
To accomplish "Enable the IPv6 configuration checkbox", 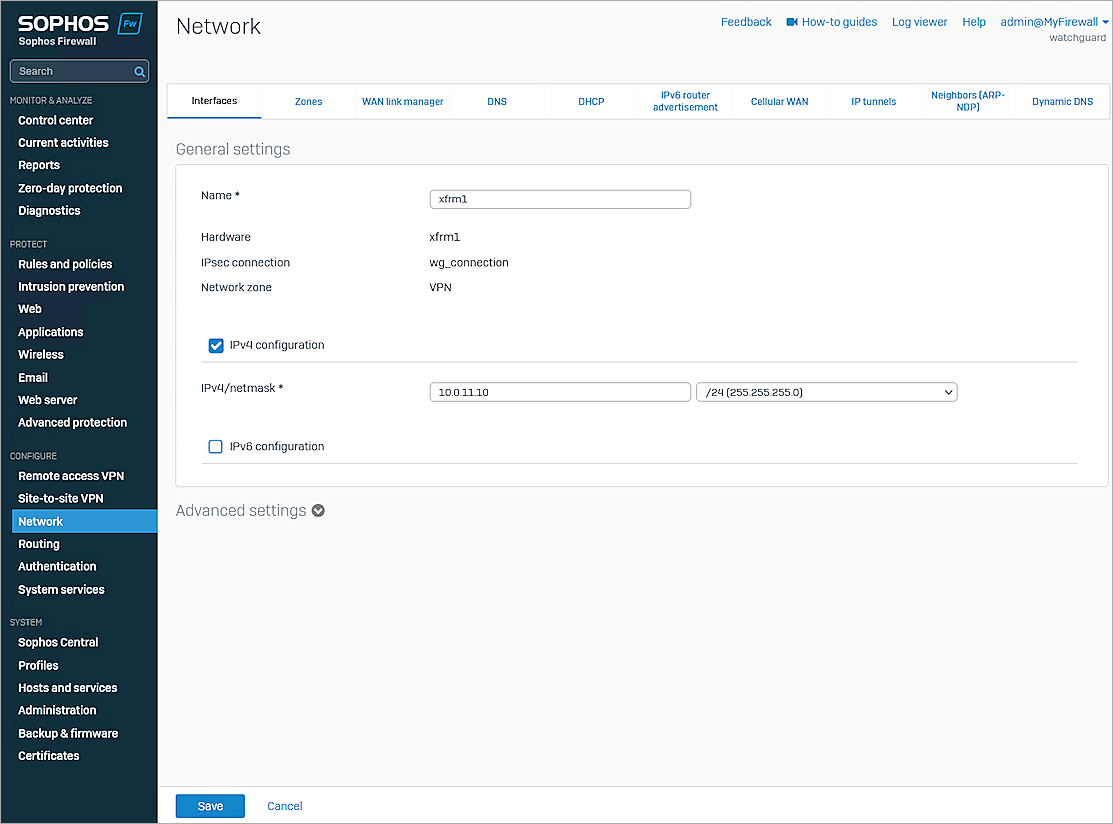I will pyautogui.click(x=215, y=446).
